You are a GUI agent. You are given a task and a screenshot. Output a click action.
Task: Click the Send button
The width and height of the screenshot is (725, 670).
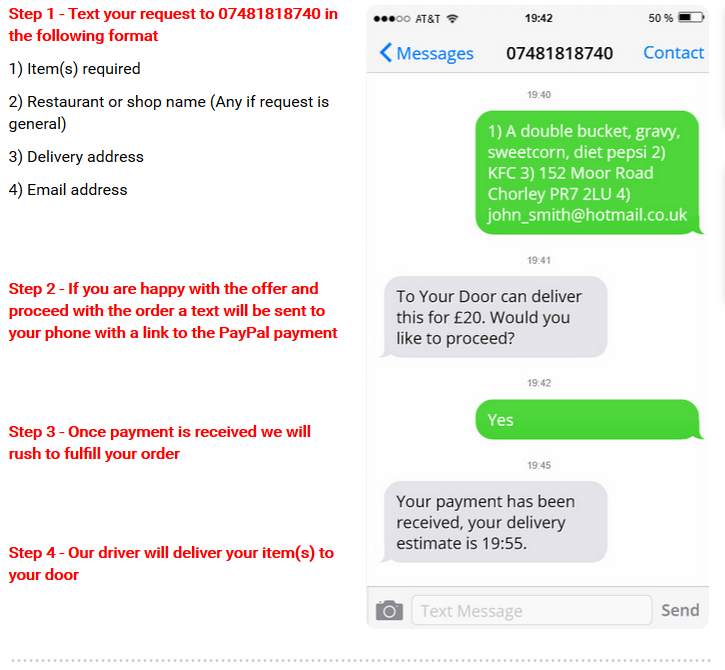[x=680, y=610]
